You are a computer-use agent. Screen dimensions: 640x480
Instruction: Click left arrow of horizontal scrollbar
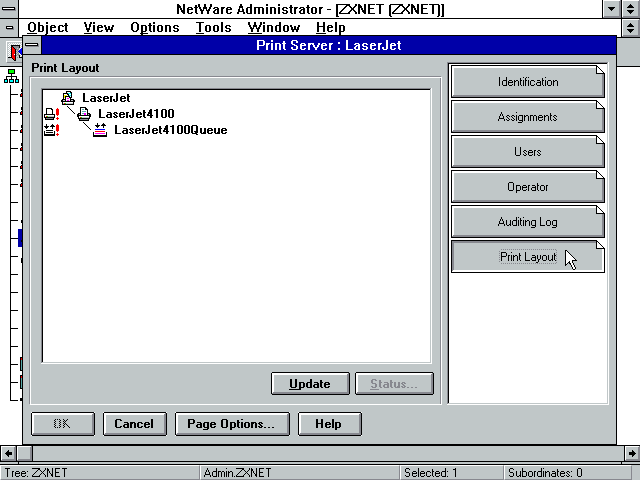click(x=8, y=453)
